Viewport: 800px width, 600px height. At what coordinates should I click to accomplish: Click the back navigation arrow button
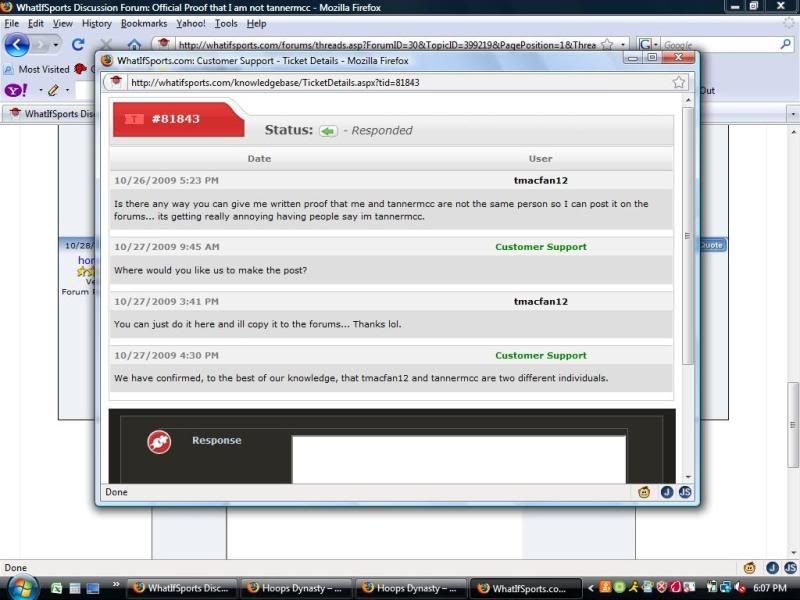17,45
